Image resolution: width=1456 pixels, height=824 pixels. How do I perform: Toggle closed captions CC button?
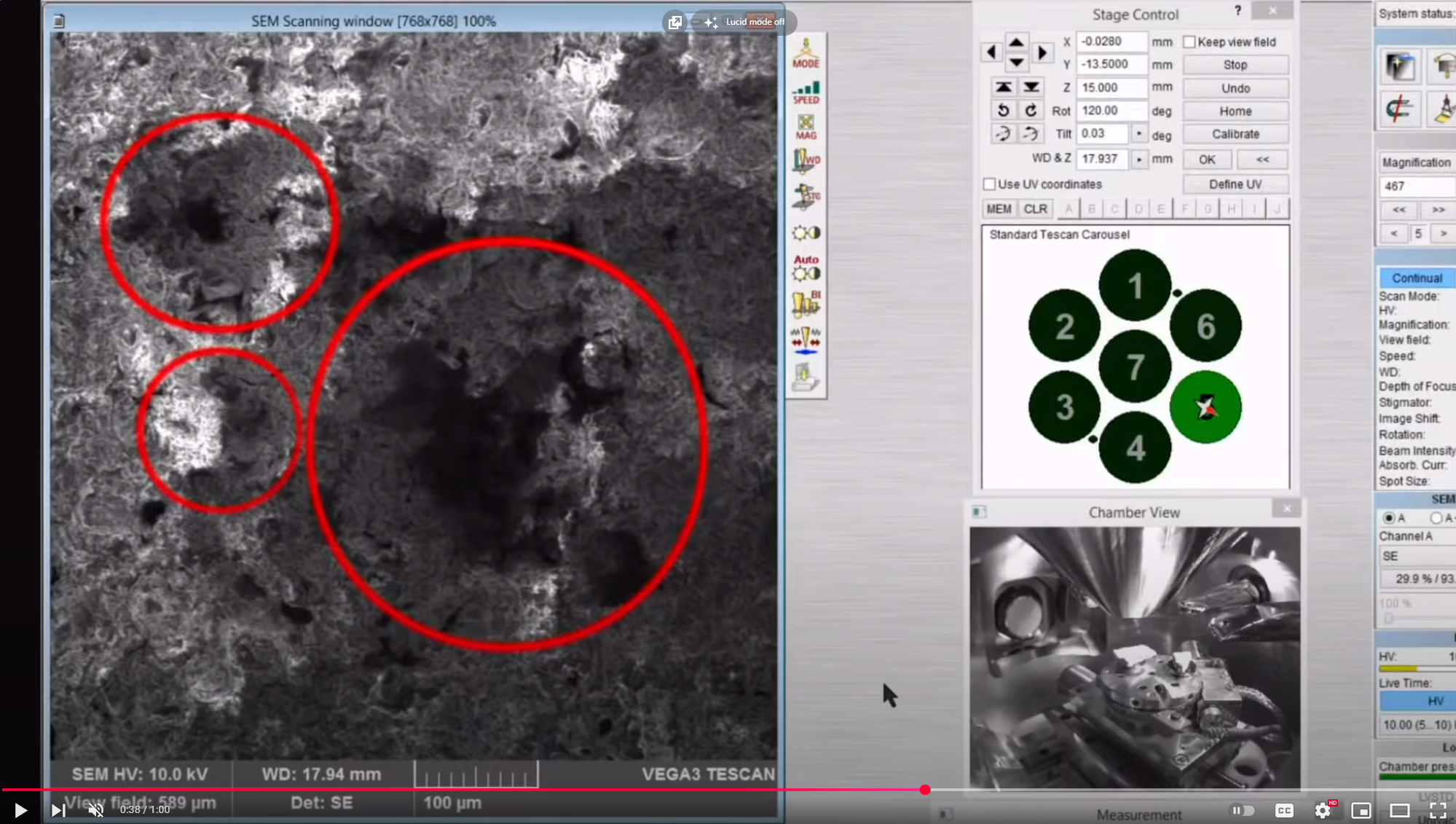point(1284,810)
